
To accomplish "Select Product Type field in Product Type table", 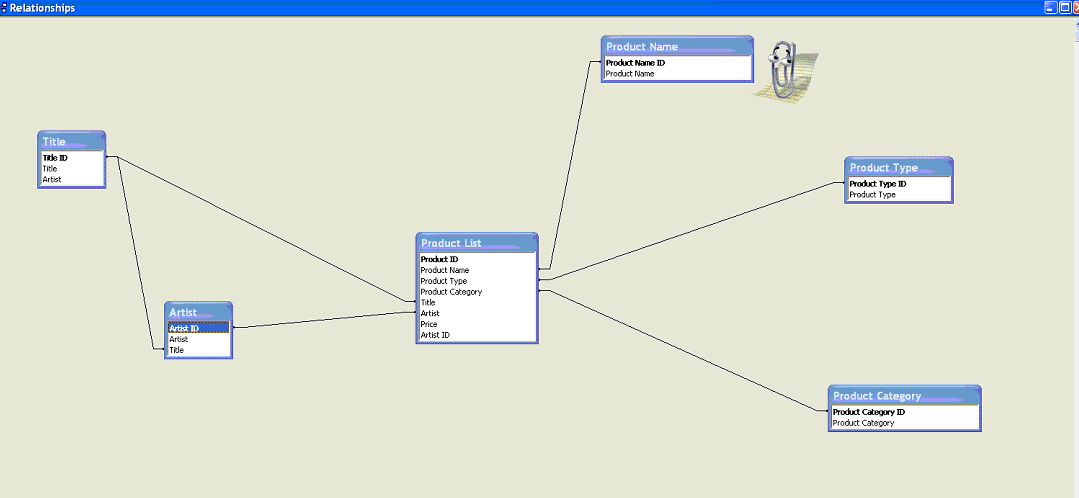I will (899, 195).
